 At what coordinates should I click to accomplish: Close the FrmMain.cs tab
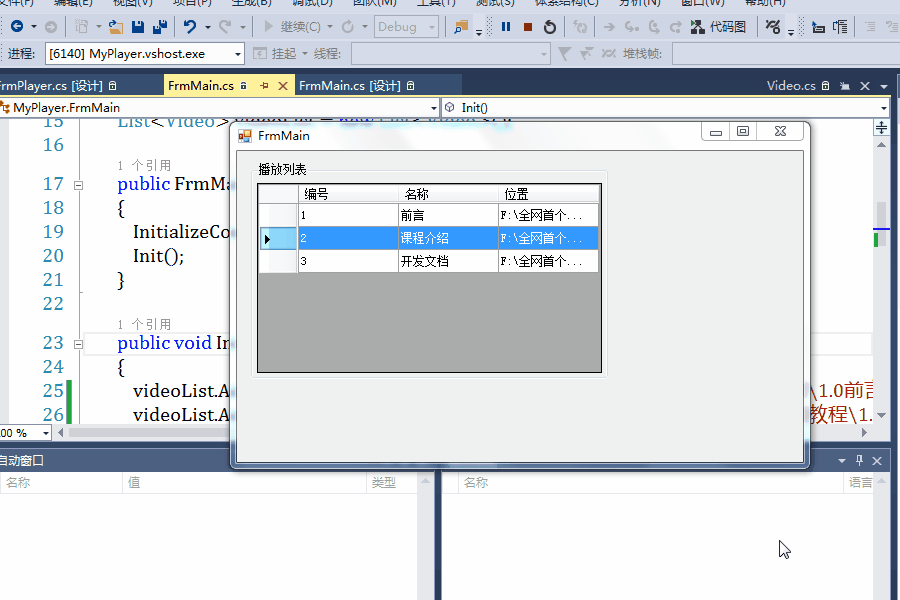[x=283, y=86]
